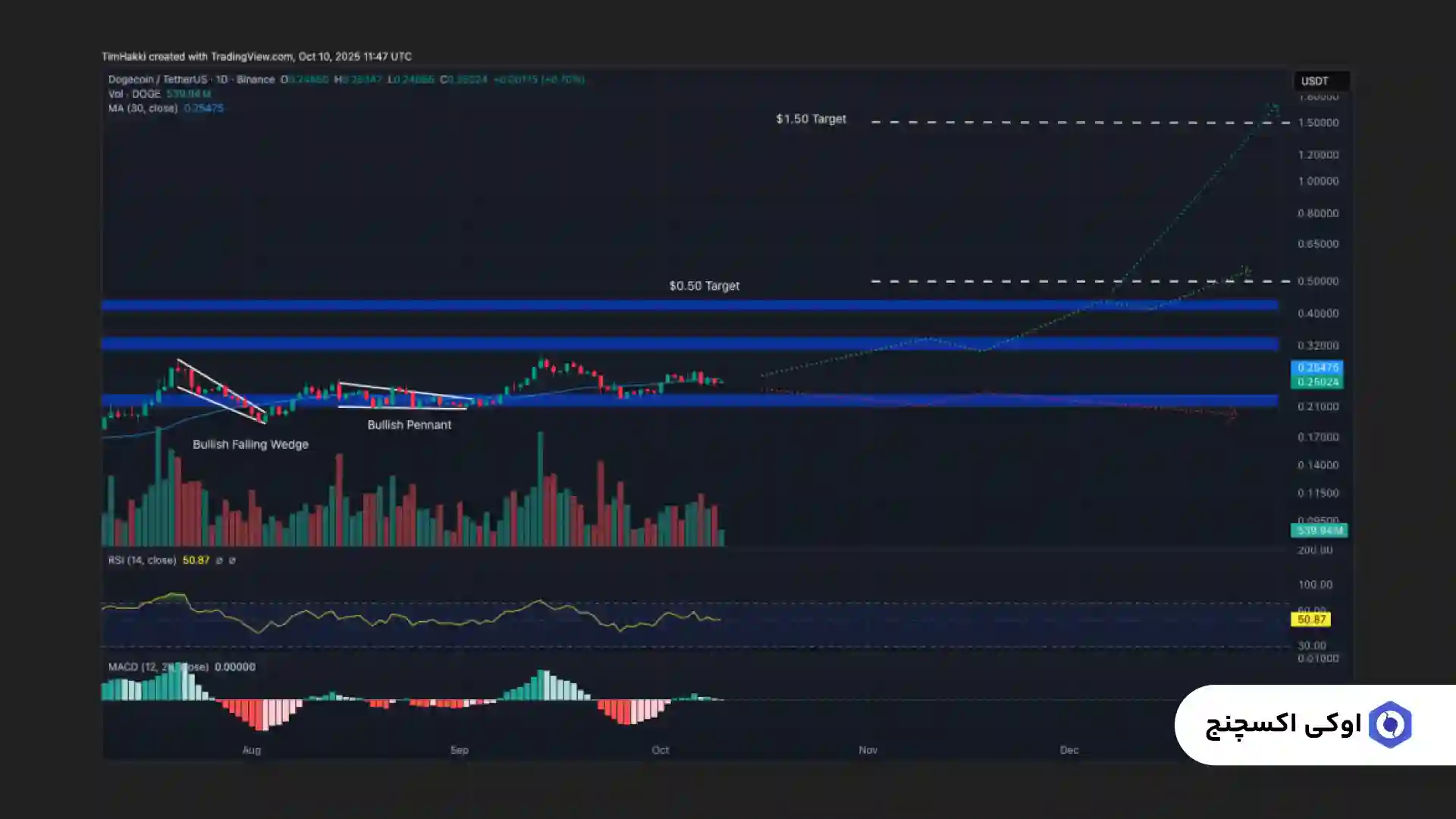The width and height of the screenshot is (1456, 819).
Task: Click the blue 0.25476 MA price tag
Action: pos(1316,368)
